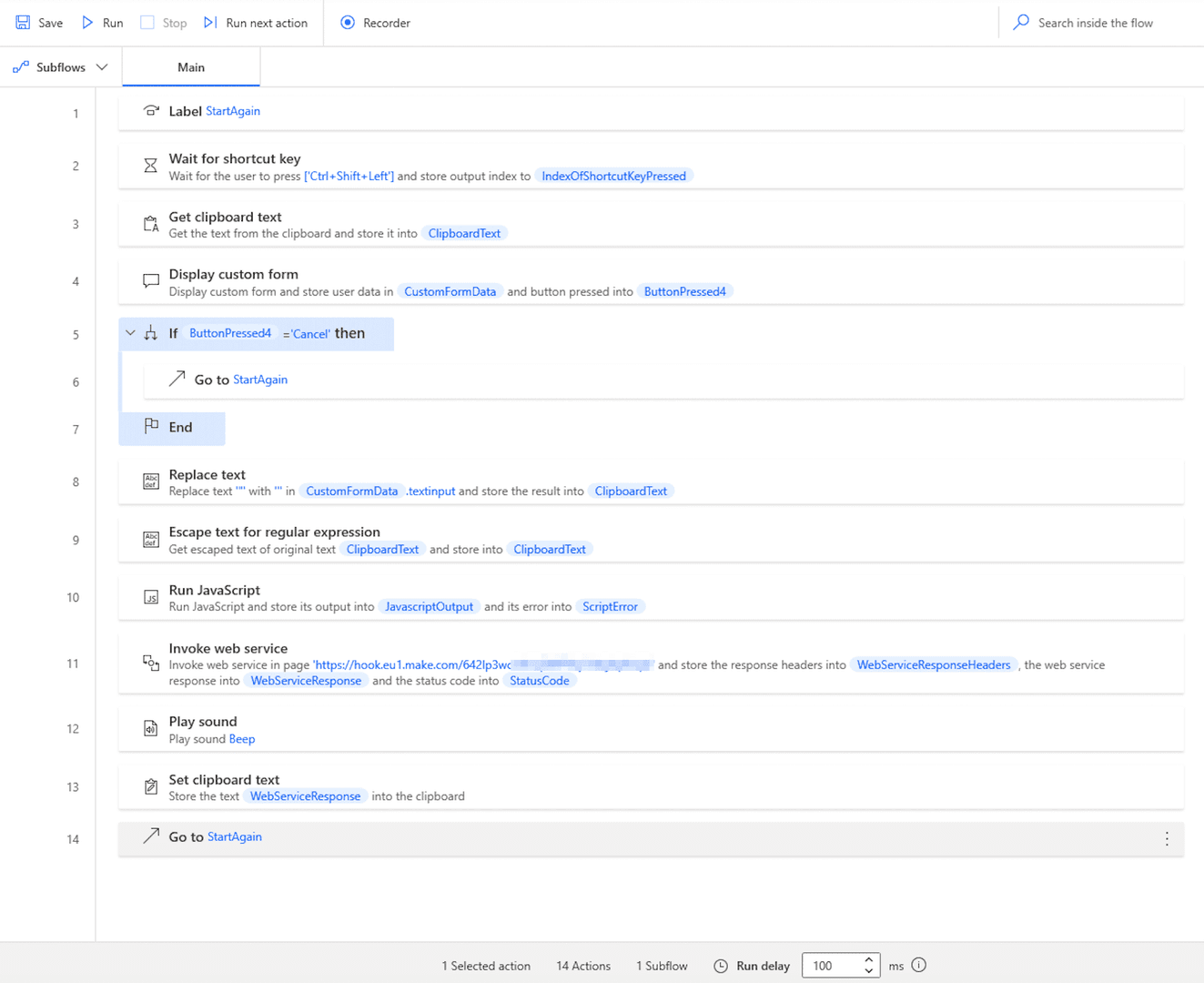Click the Get clipboard text action icon
Screen dimensions: 1204x983
150,224
